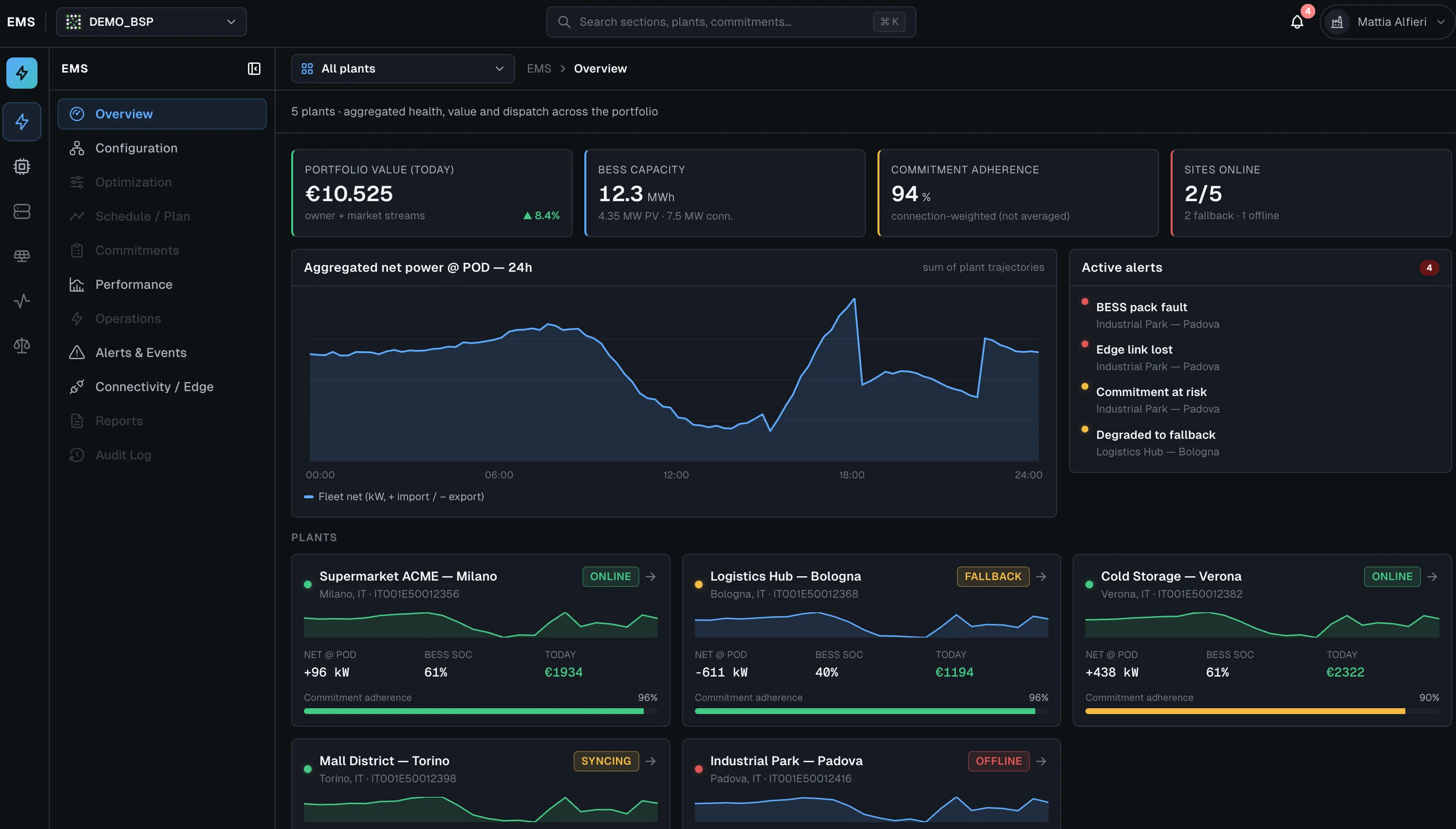Image resolution: width=1456 pixels, height=829 pixels.
Task: Open Supermarket ACME — Milano details arrow
Action: [651, 577]
